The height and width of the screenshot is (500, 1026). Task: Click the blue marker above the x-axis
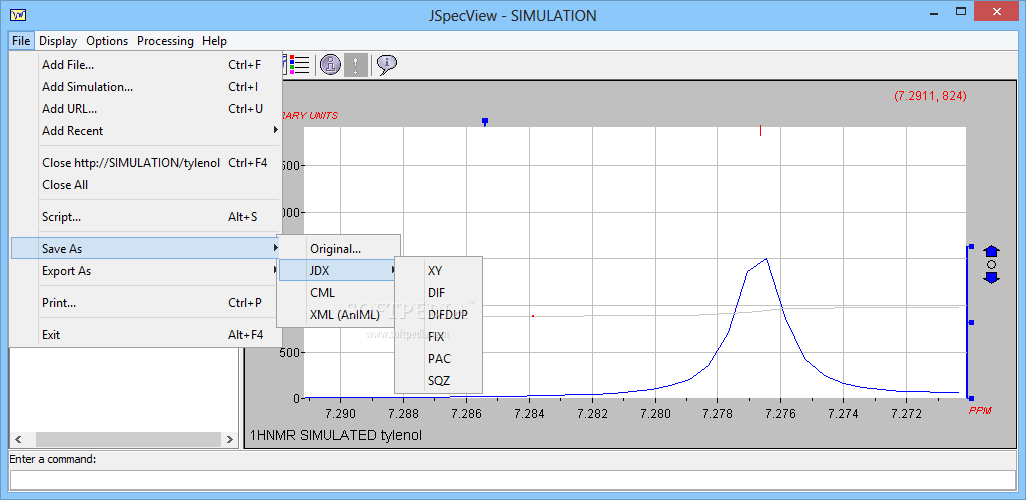click(x=485, y=122)
